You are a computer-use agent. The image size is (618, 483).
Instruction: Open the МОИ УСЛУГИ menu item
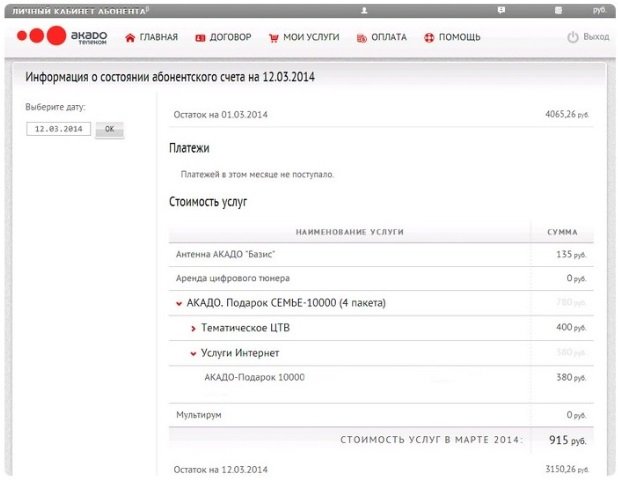tap(311, 37)
